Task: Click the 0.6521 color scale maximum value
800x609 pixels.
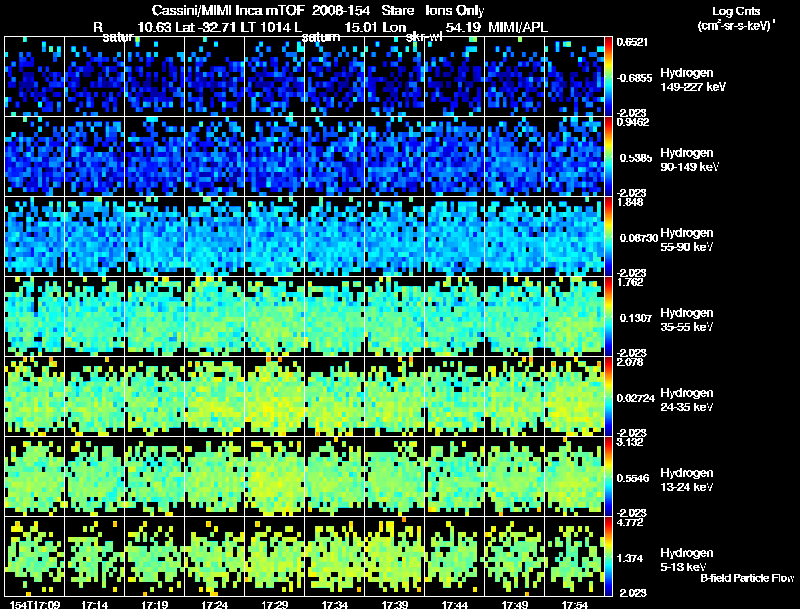Action: click(x=632, y=42)
